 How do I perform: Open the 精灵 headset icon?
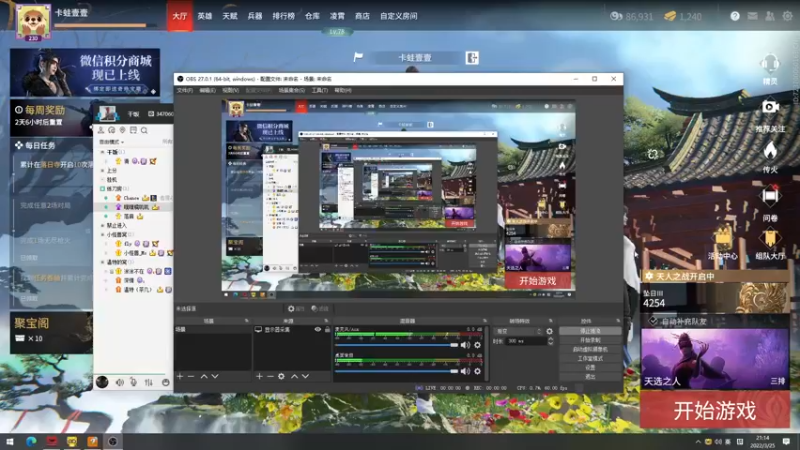coord(770,65)
